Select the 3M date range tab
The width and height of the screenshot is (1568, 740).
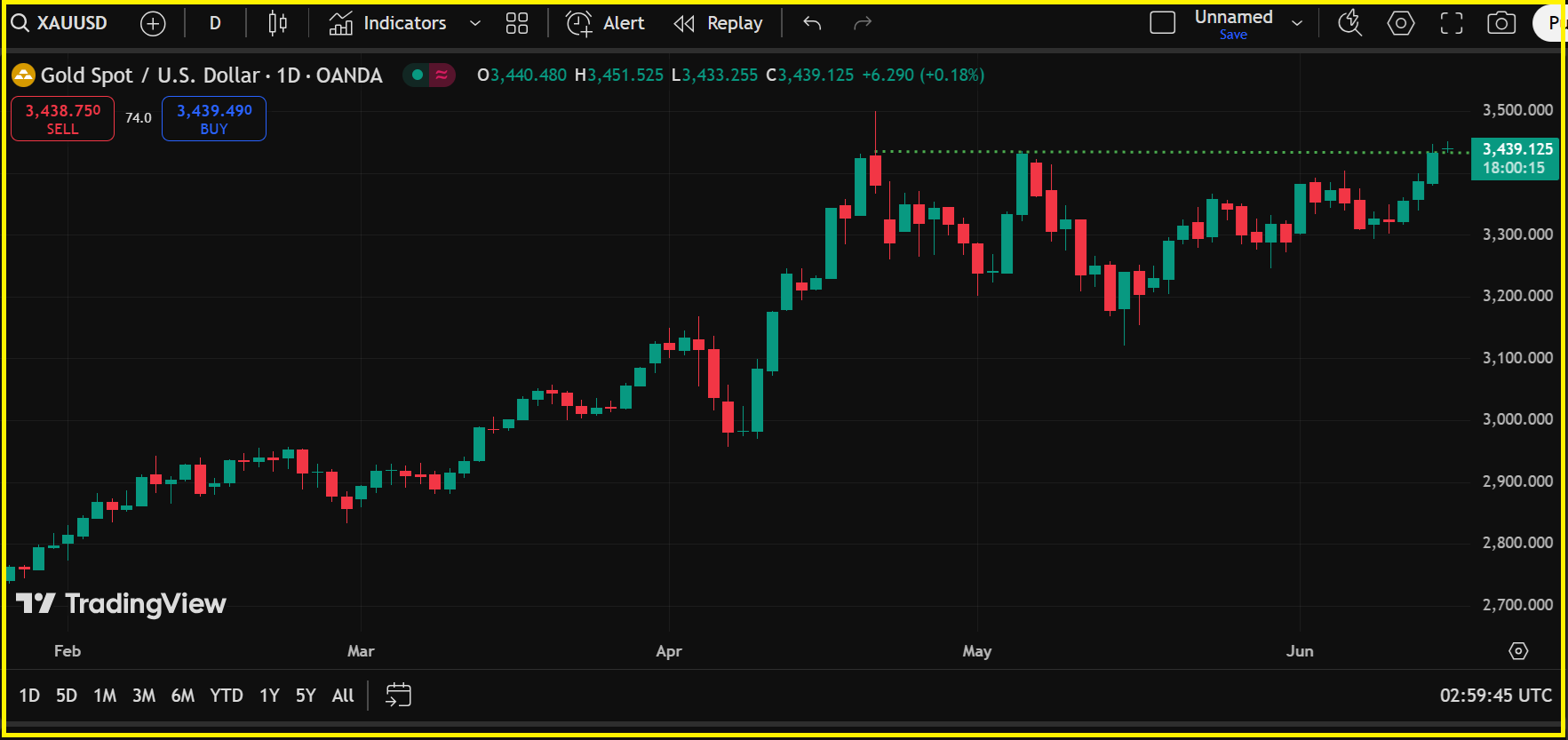(144, 696)
